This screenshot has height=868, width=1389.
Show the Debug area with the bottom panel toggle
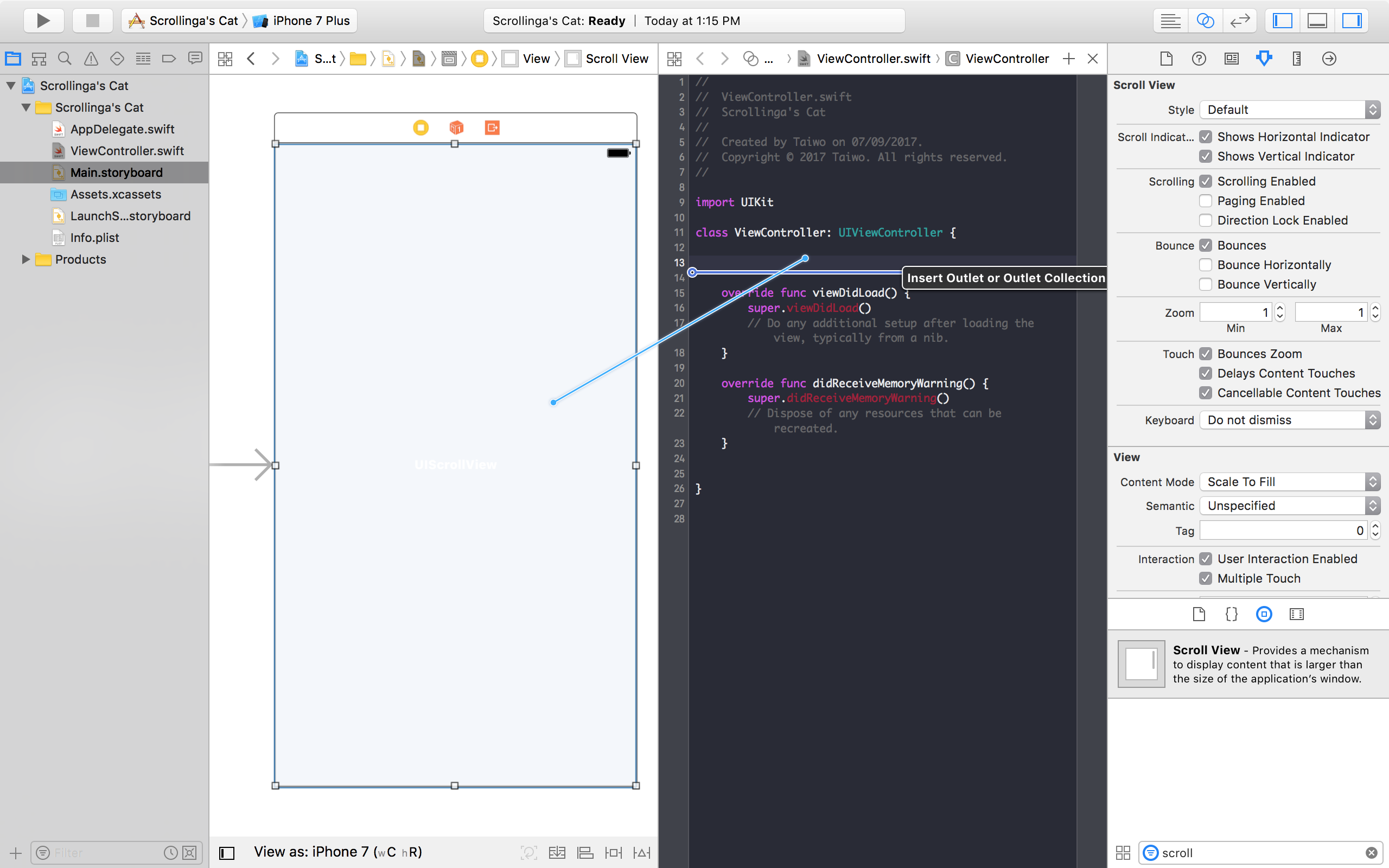click(x=1317, y=21)
